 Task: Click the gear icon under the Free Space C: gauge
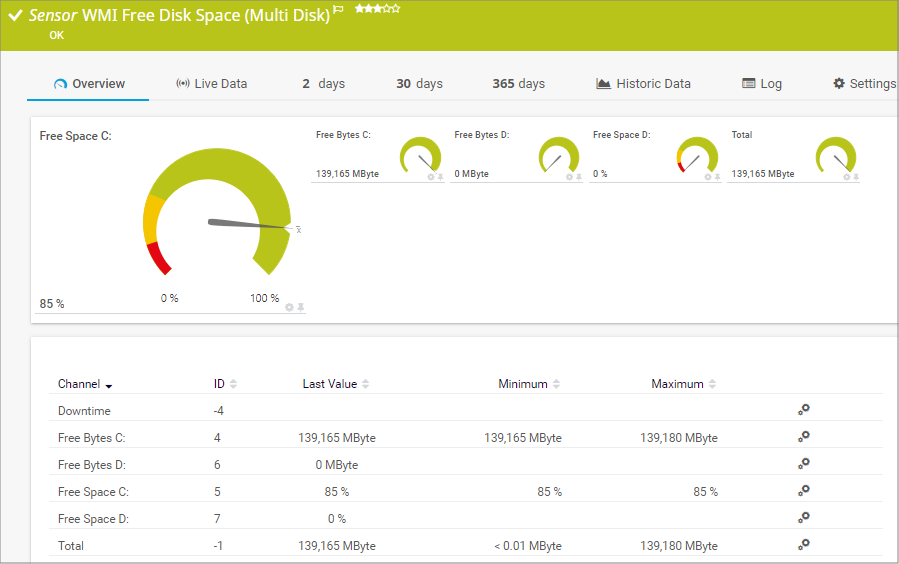click(289, 307)
